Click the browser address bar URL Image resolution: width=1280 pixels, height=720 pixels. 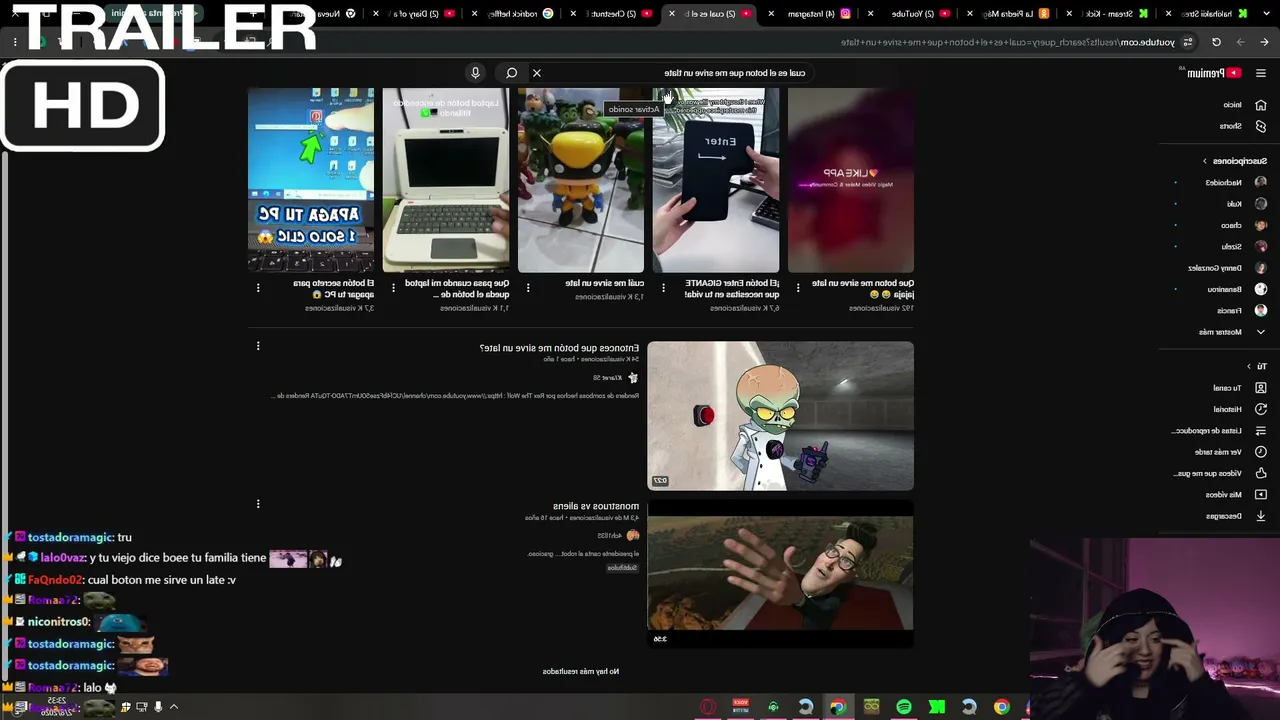(x=1008, y=42)
